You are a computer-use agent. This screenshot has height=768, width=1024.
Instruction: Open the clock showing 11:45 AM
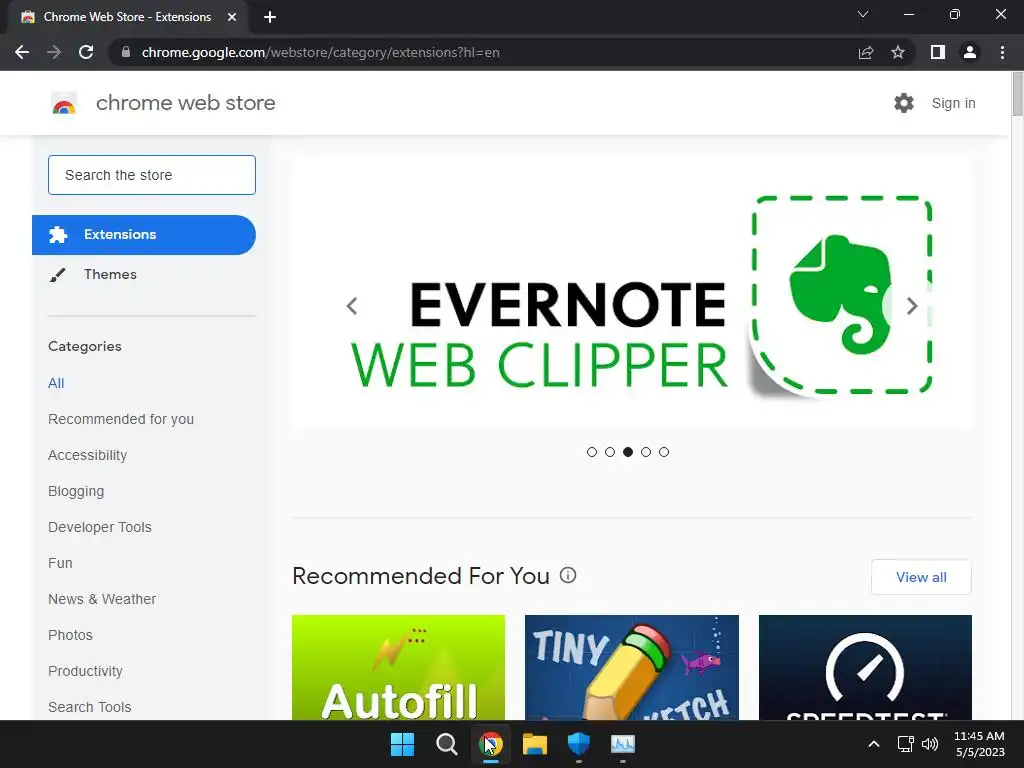(x=980, y=744)
